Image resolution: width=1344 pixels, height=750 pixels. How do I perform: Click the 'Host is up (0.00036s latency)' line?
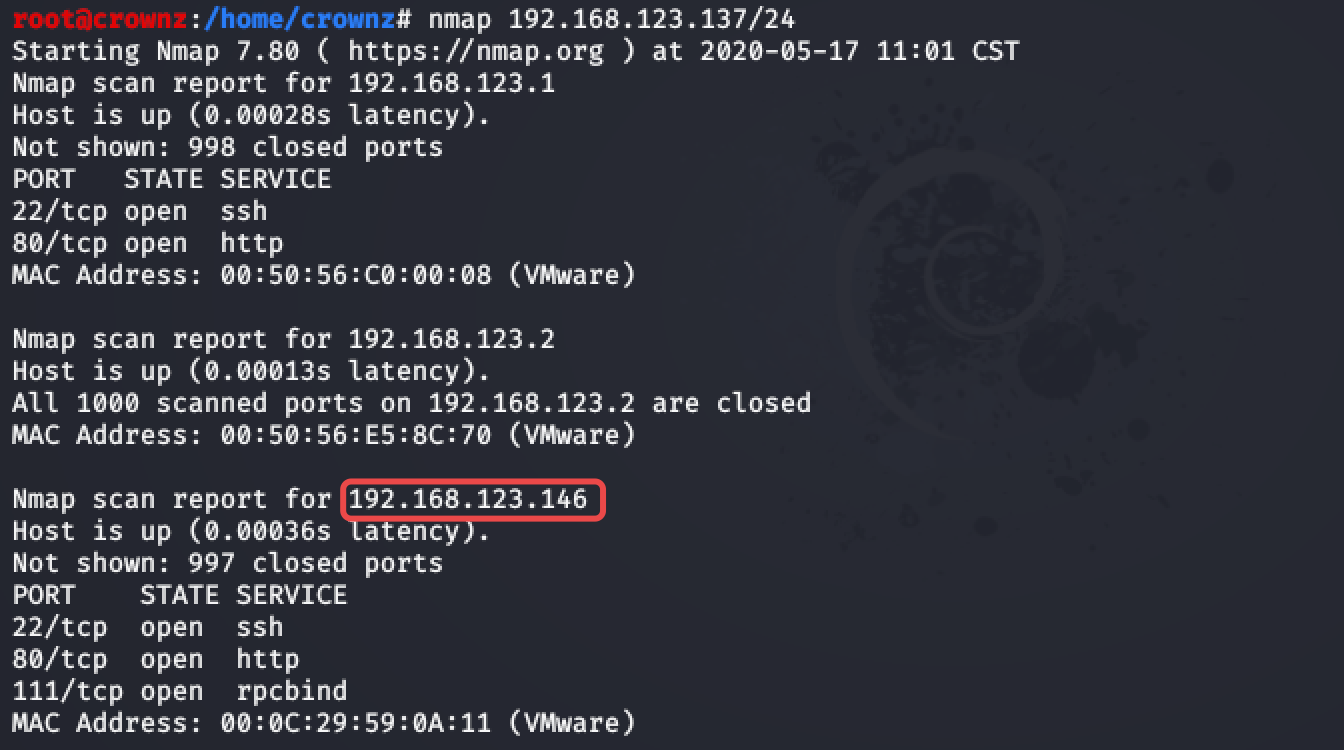tap(252, 531)
